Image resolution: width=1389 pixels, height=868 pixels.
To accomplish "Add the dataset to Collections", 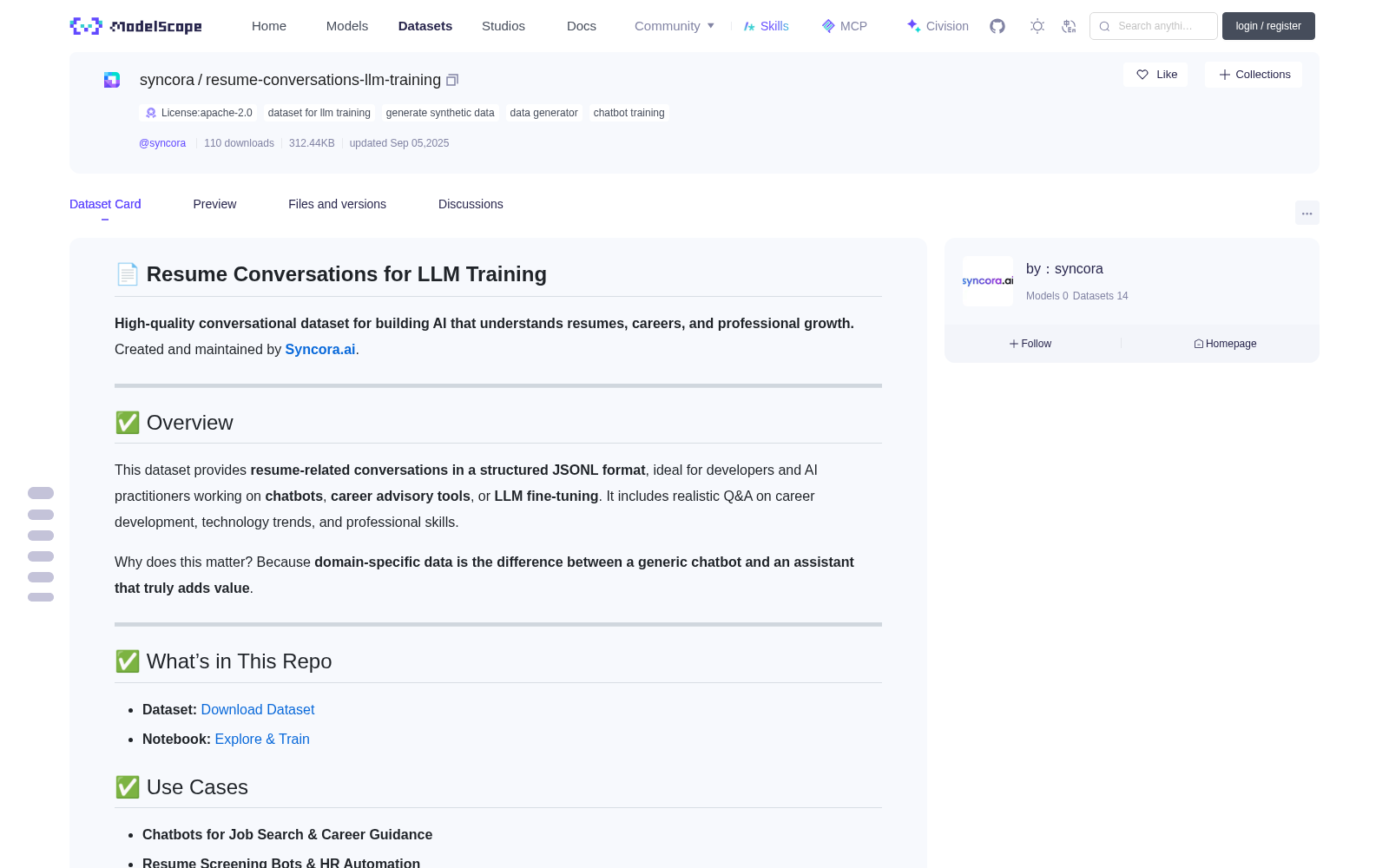I will pos(1254,75).
